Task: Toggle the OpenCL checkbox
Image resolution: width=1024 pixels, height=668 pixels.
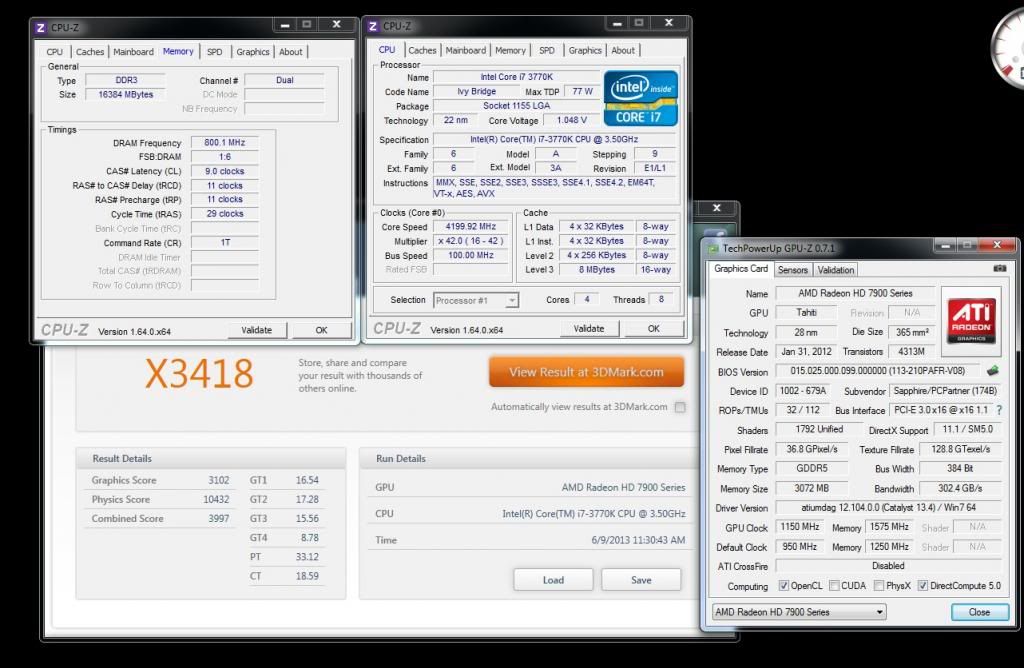Action: click(x=784, y=586)
